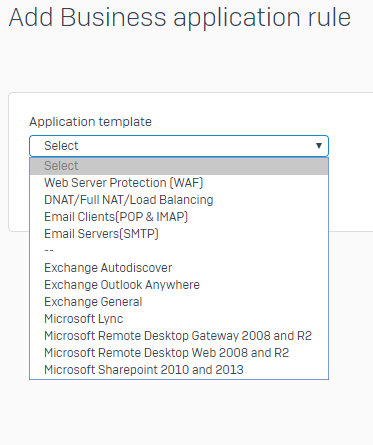Choose Microsoft Remote Desktop Gateway 2008 and R2

[x=179, y=336]
